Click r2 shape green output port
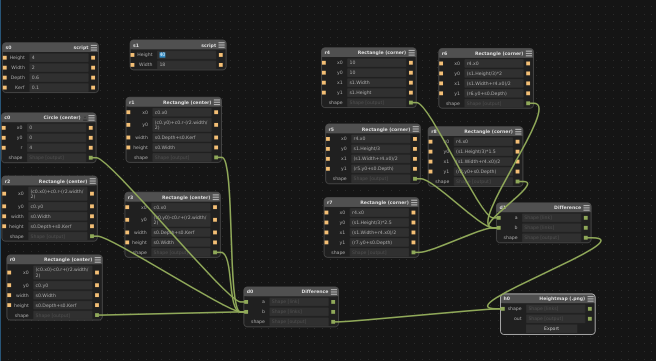This screenshot has height=361, width=656. (92, 236)
